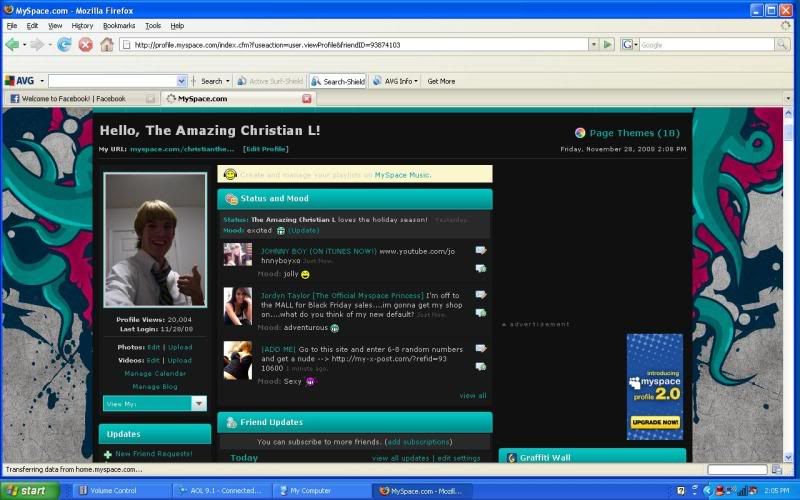Toggle the Search-Shield button
Screen dimensions: 800x500
[338, 81]
